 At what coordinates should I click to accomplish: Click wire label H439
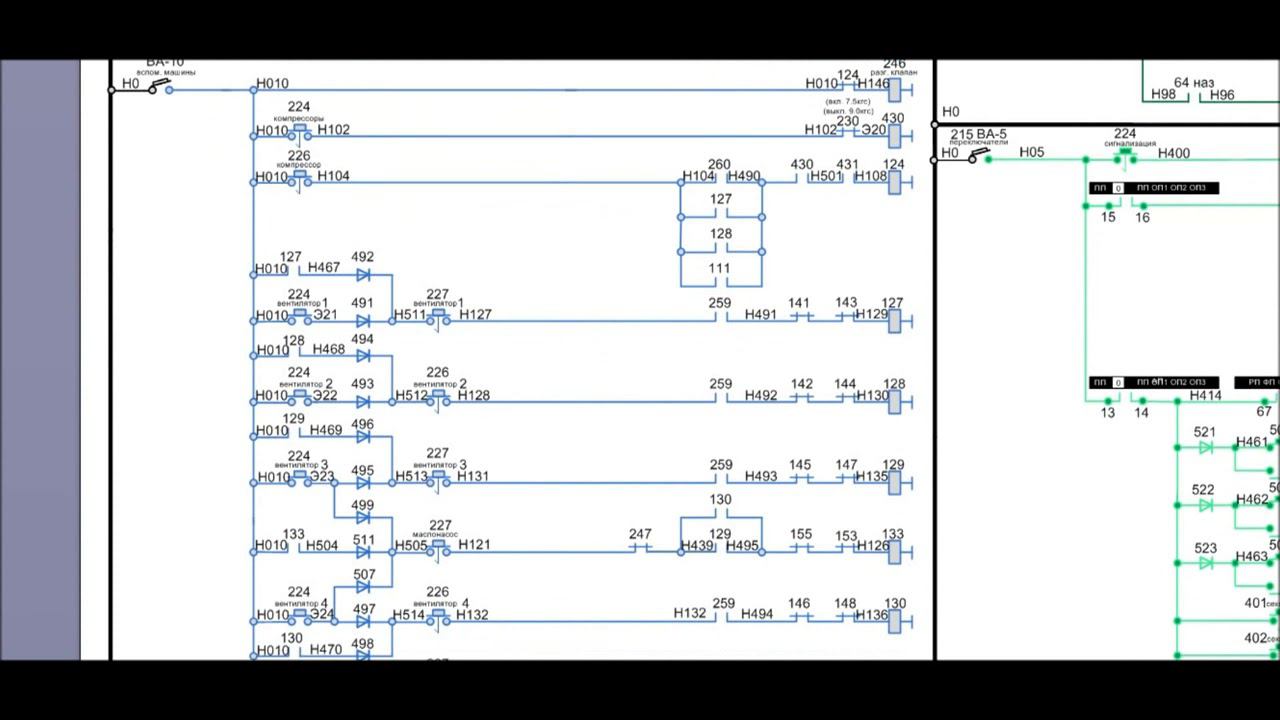[697, 545]
